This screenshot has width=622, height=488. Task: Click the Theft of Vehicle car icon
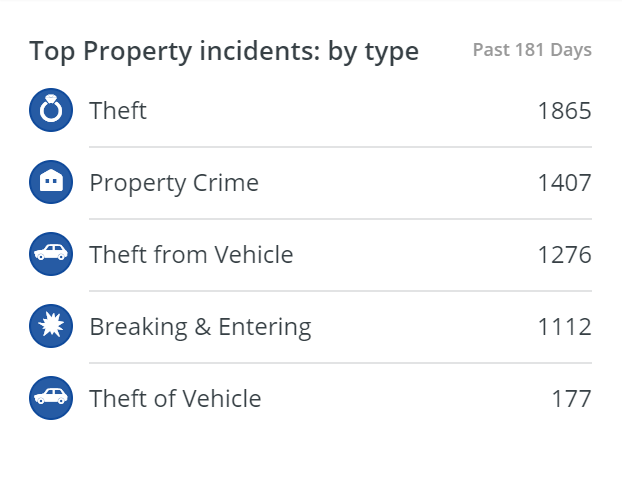click(x=51, y=398)
